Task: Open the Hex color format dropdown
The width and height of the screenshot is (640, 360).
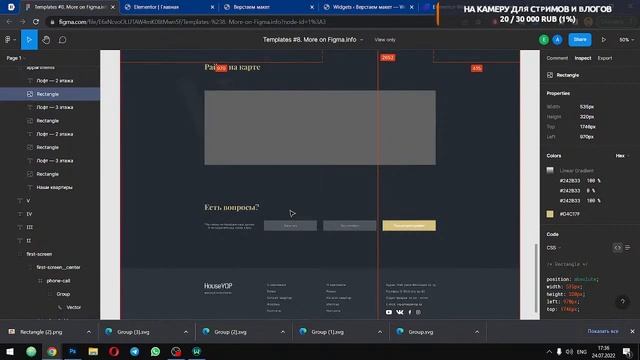Action: coord(622,156)
